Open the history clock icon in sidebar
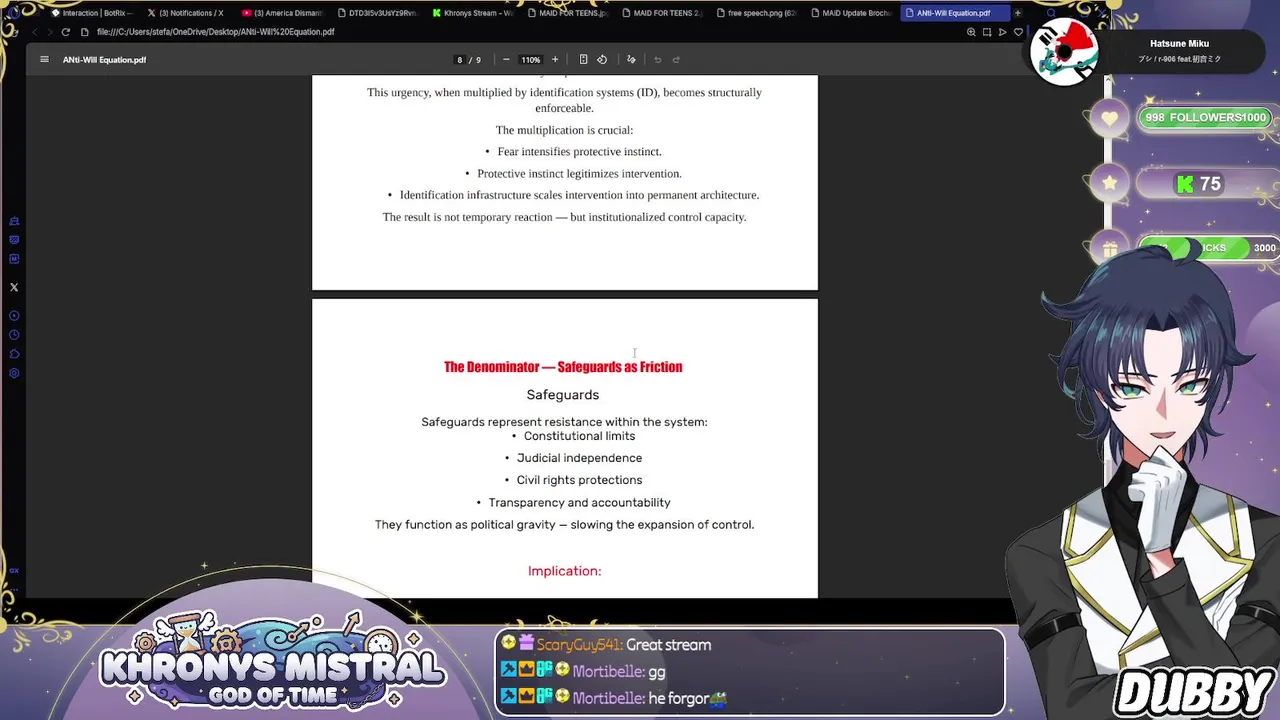 (x=14, y=335)
